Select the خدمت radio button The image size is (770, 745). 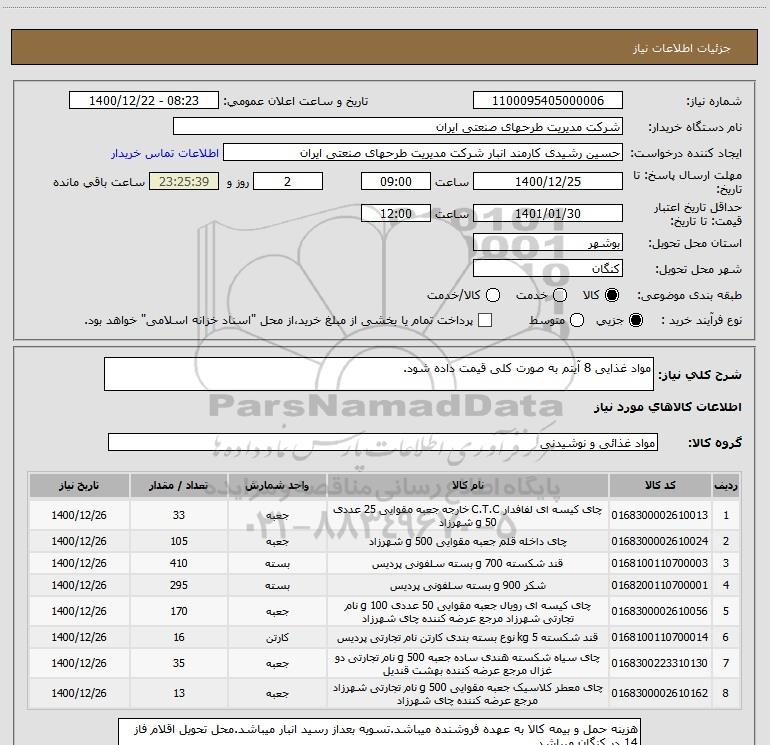tap(560, 295)
